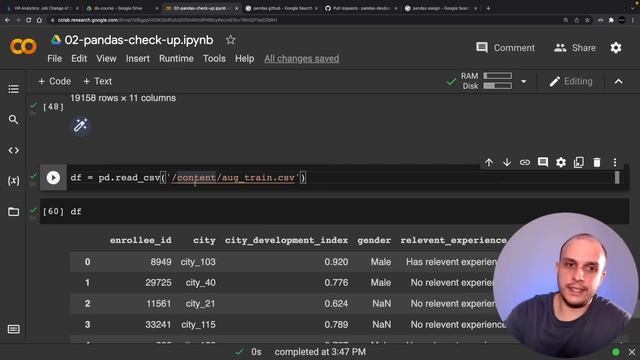
Task: Click the gender column header
Action: click(x=374, y=240)
